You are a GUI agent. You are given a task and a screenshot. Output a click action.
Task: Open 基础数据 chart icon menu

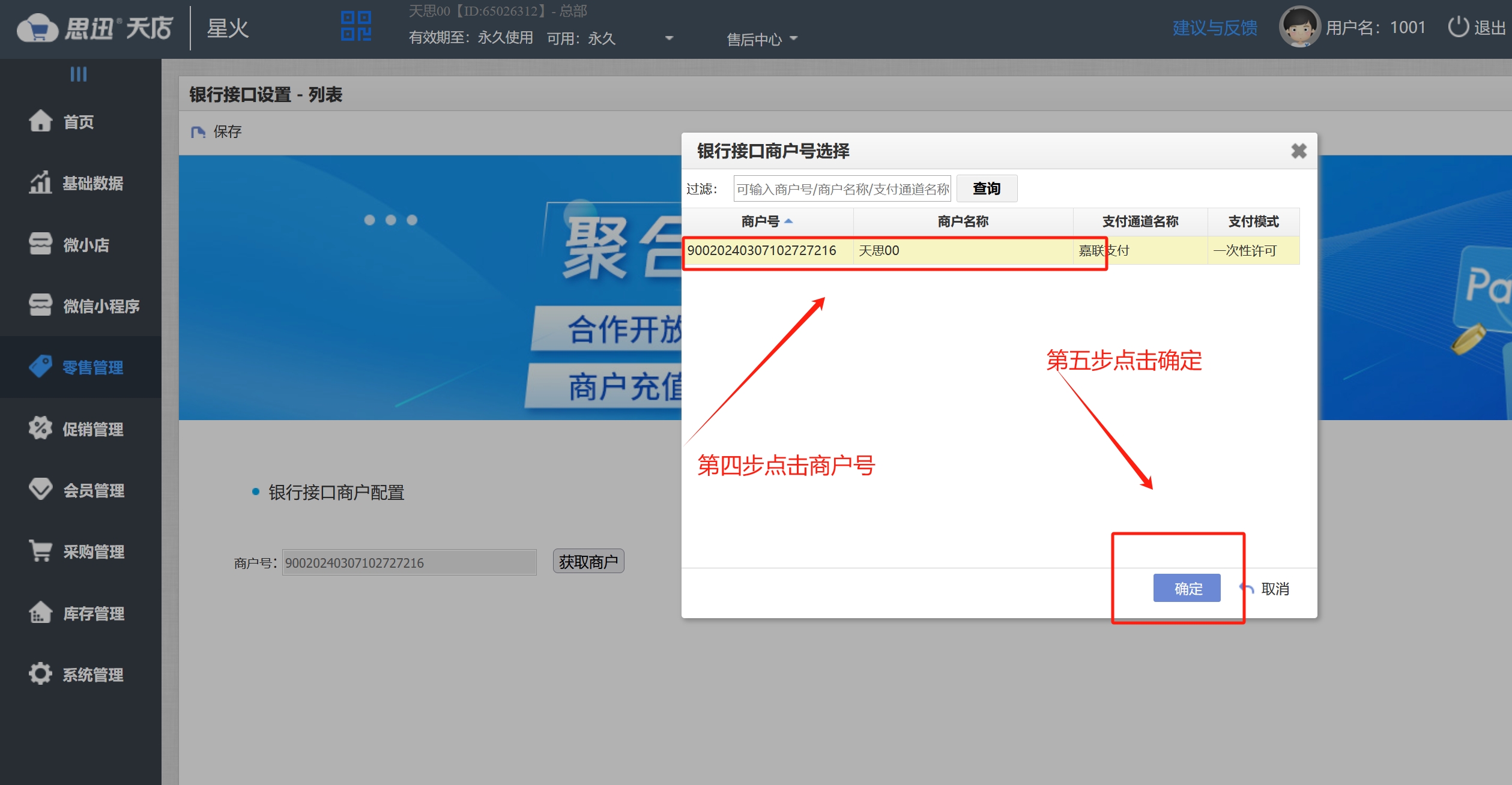pos(41,182)
